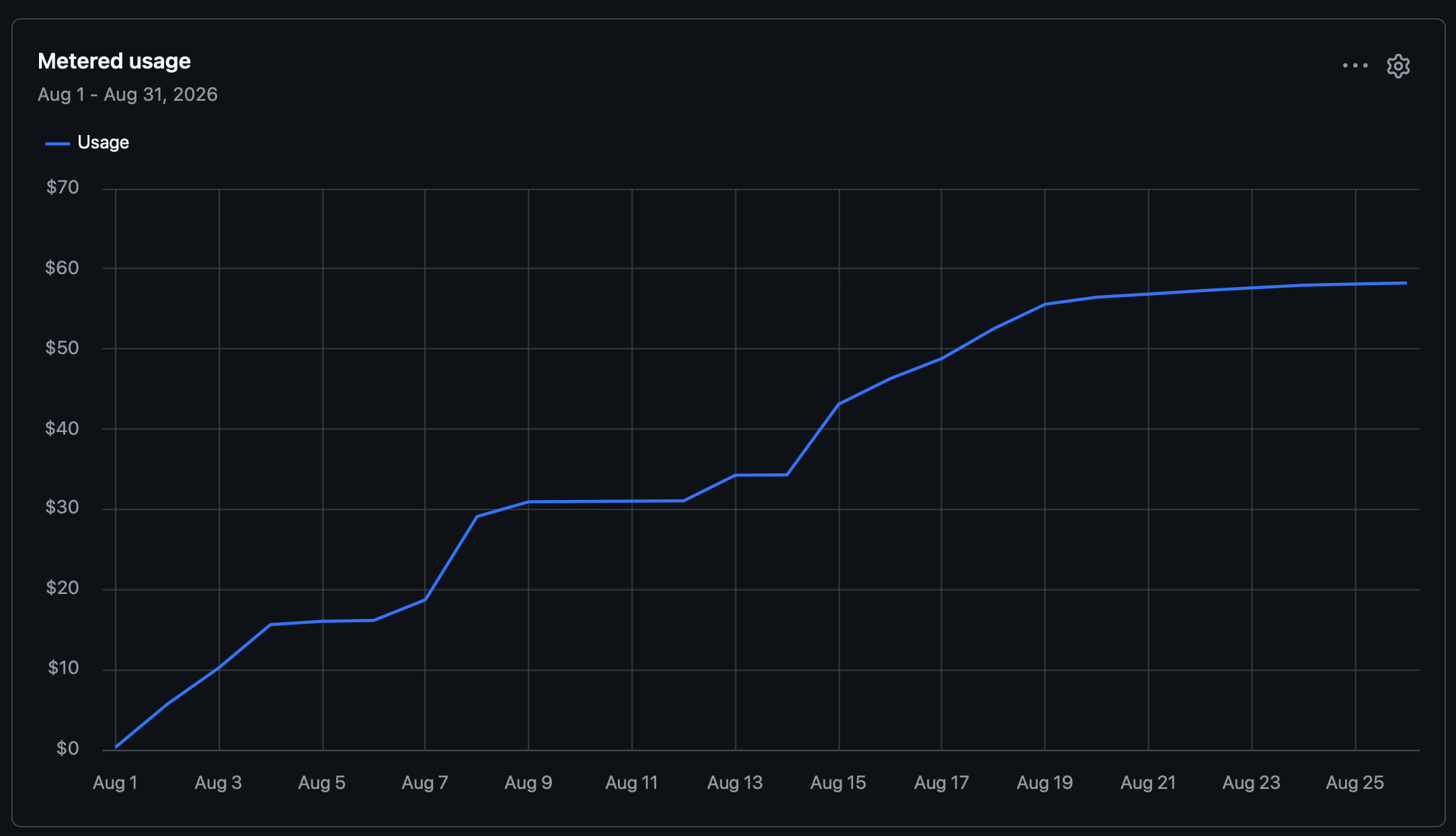The width and height of the screenshot is (1456, 836).
Task: Click the $30 y-axis label
Action: click(x=62, y=507)
